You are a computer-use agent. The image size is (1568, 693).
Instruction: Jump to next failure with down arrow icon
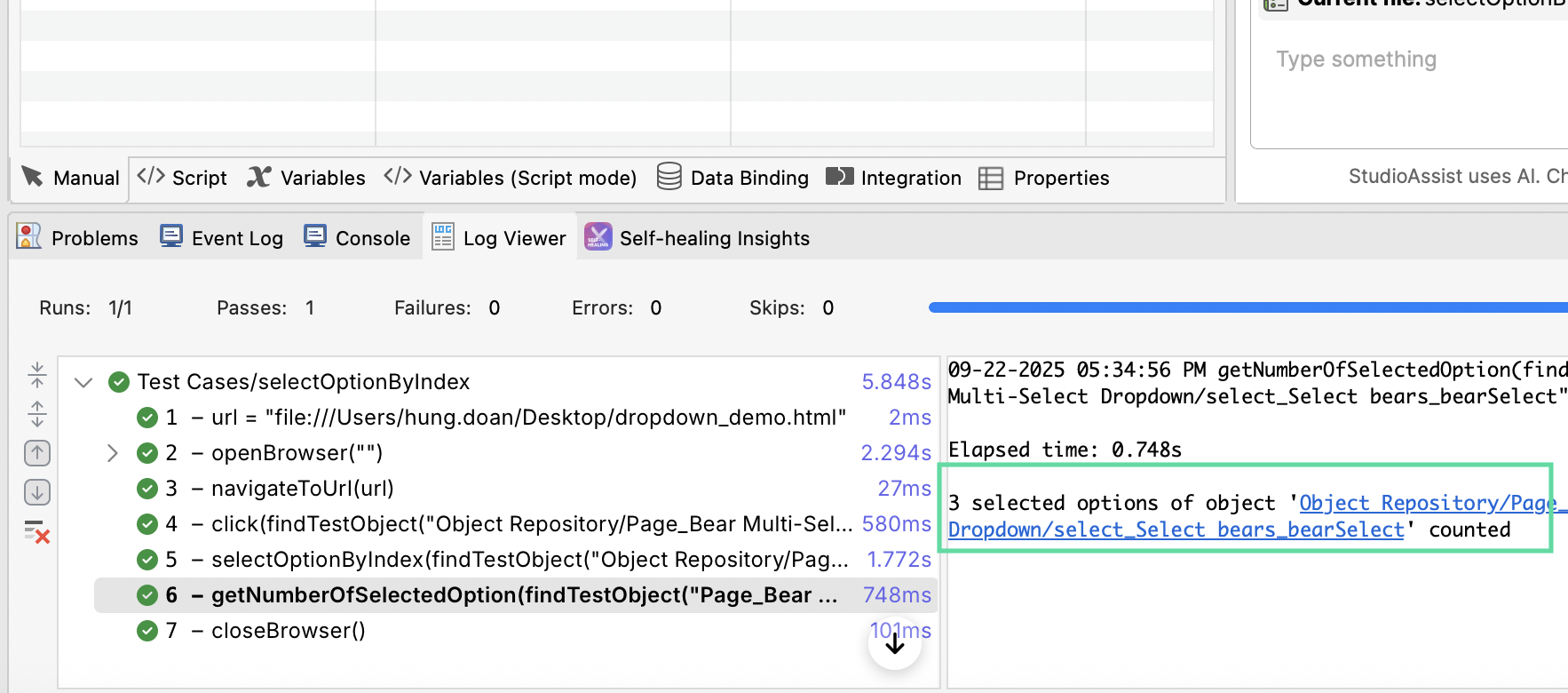[37, 492]
